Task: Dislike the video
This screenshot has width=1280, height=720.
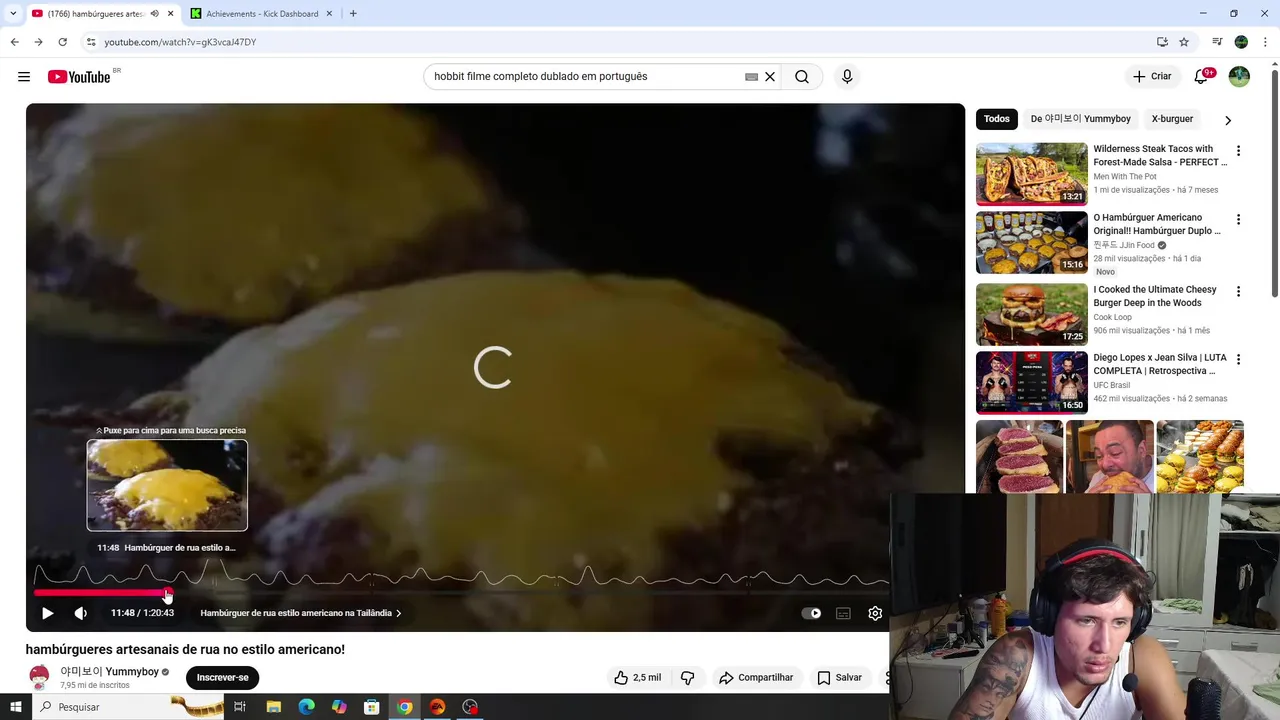Action: pos(687,677)
